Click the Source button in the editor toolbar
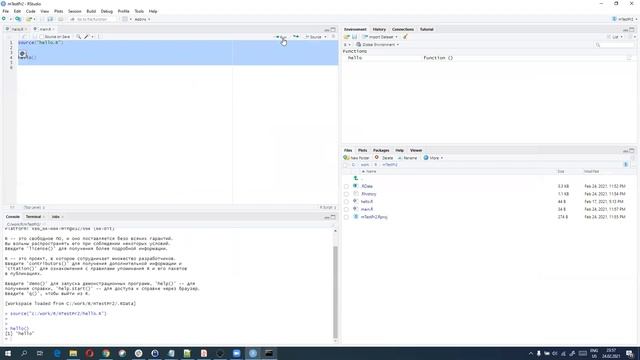The width and height of the screenshot is (640, 360). pos(313,37)
